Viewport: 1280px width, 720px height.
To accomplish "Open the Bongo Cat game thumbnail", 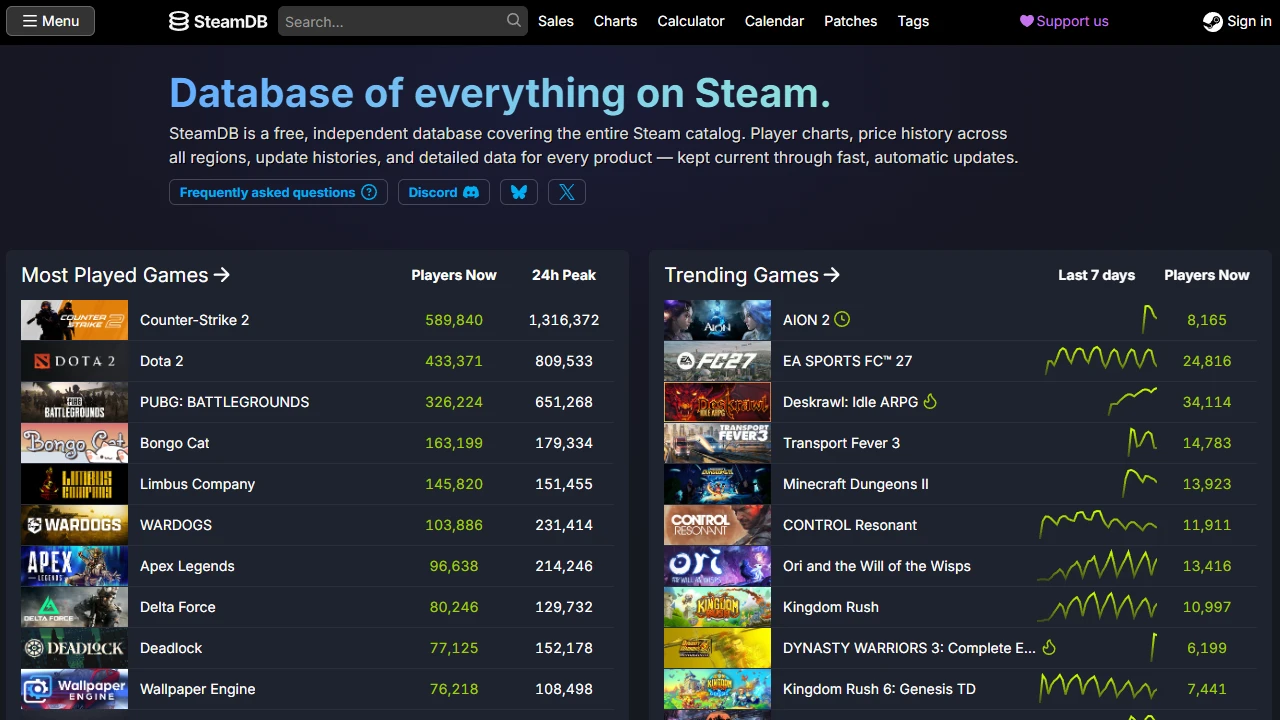I will tap(74, 443).
